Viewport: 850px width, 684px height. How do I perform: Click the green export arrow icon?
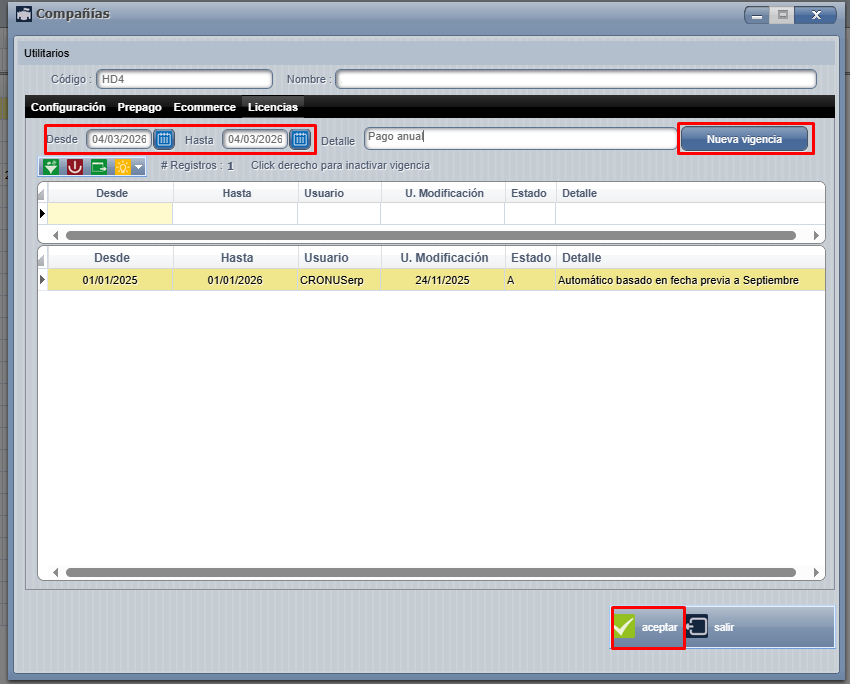[x=99, y=167]
